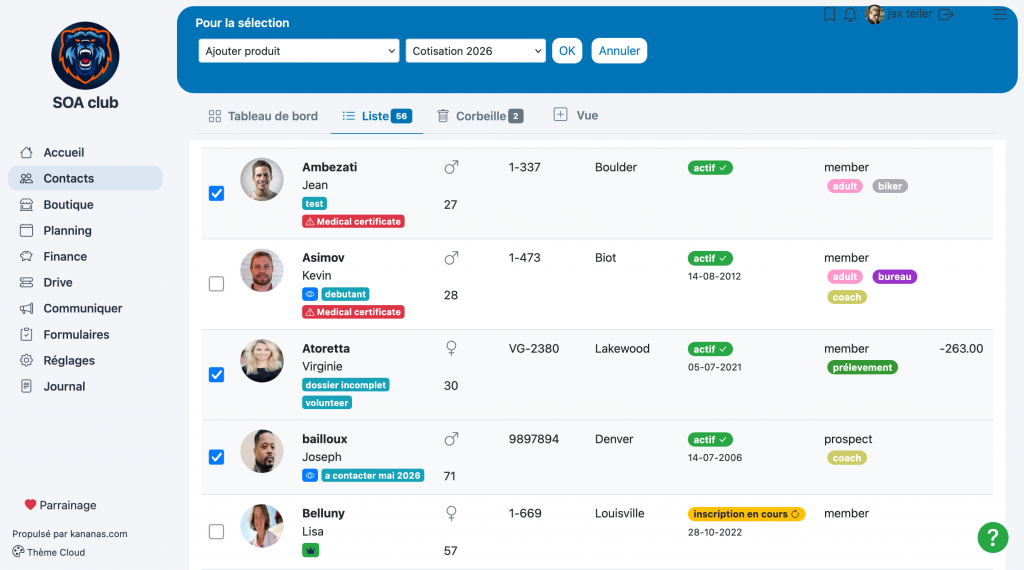The width and height of the screenshot is (1024, 570).
Task: Click the Thème Cloud link
Action: click(x=49, y=552)
